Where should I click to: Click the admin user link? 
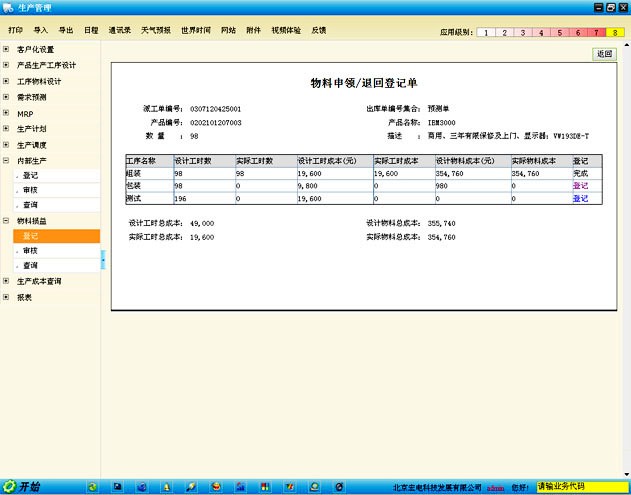pyautogui.click(x=495, y=488)
